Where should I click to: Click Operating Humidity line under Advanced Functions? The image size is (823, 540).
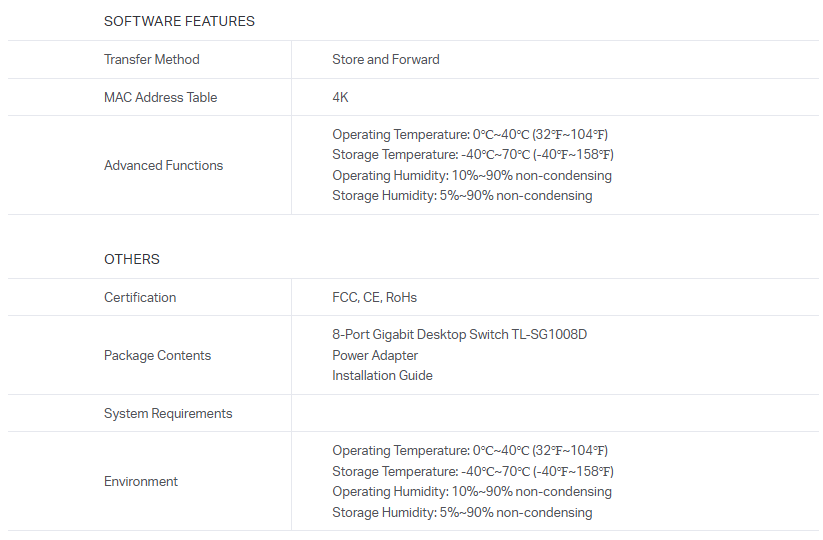(x=471, y=175)
